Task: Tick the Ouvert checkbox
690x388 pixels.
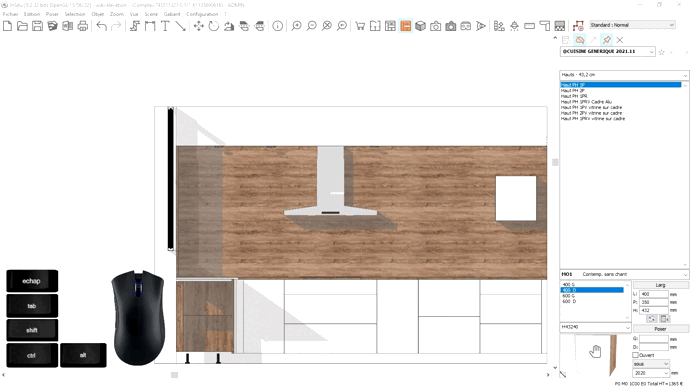Action: click(x=635, y=355)
